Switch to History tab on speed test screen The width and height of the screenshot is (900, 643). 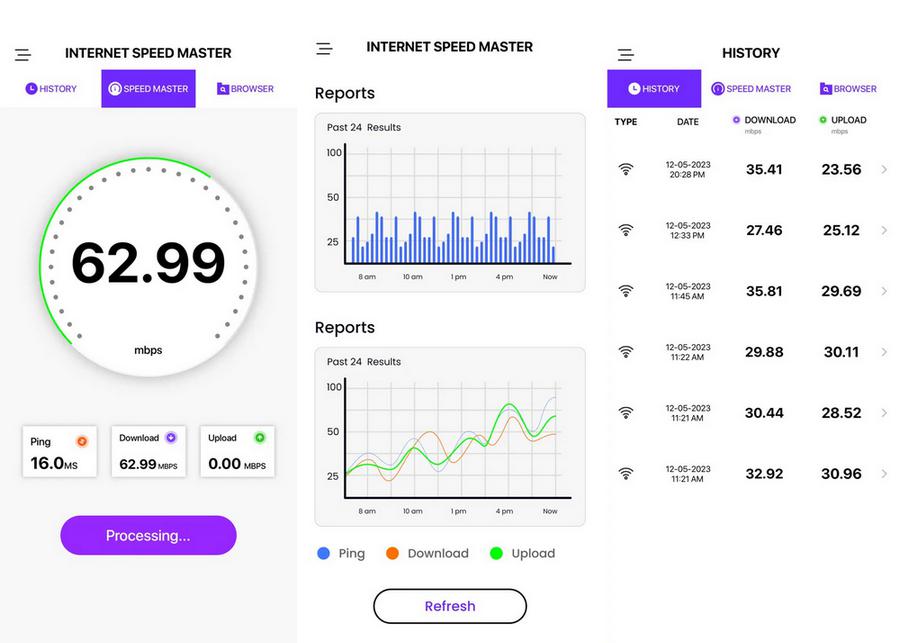tap(51, 88)
